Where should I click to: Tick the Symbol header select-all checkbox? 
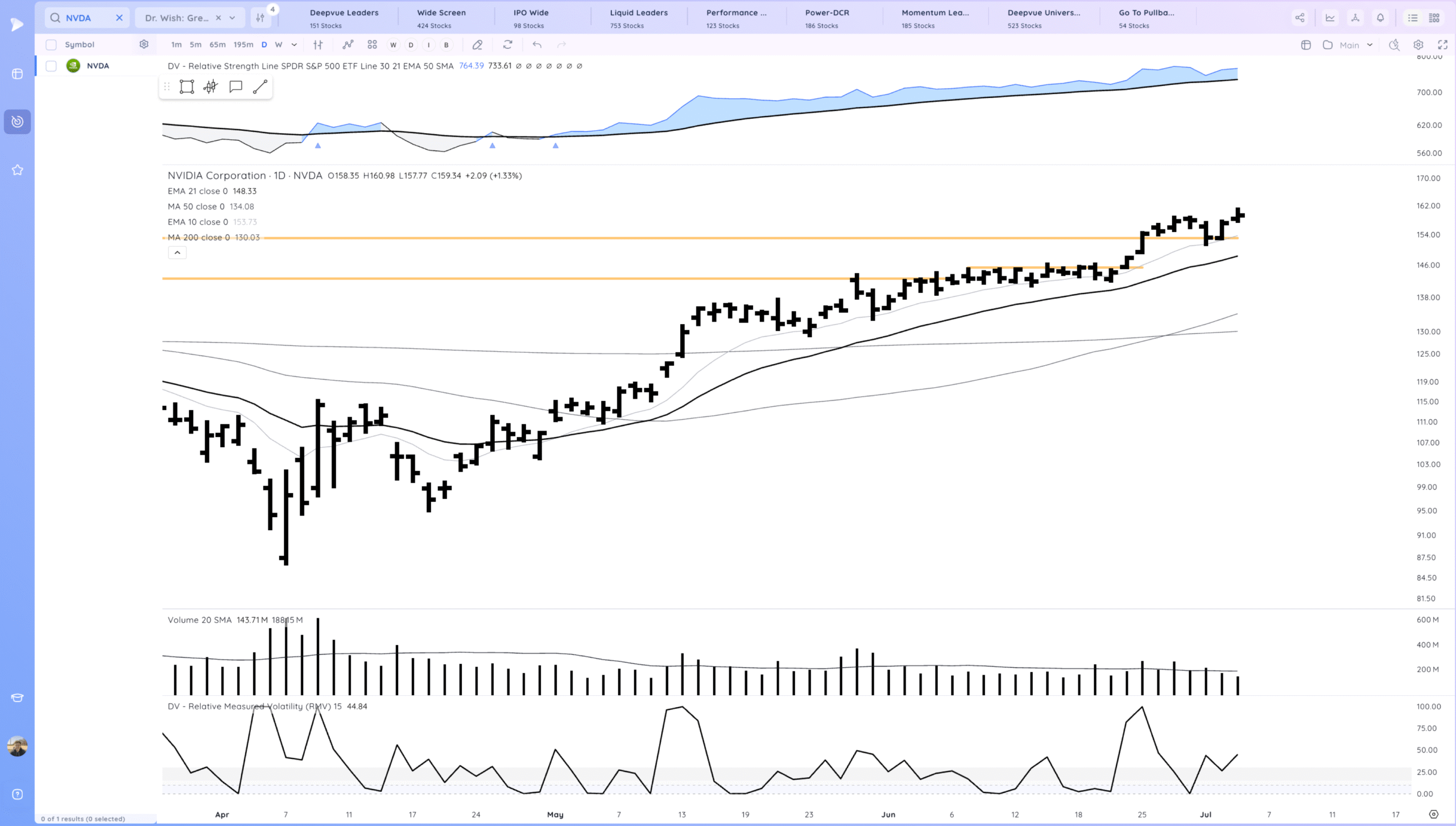click(51, 45)
